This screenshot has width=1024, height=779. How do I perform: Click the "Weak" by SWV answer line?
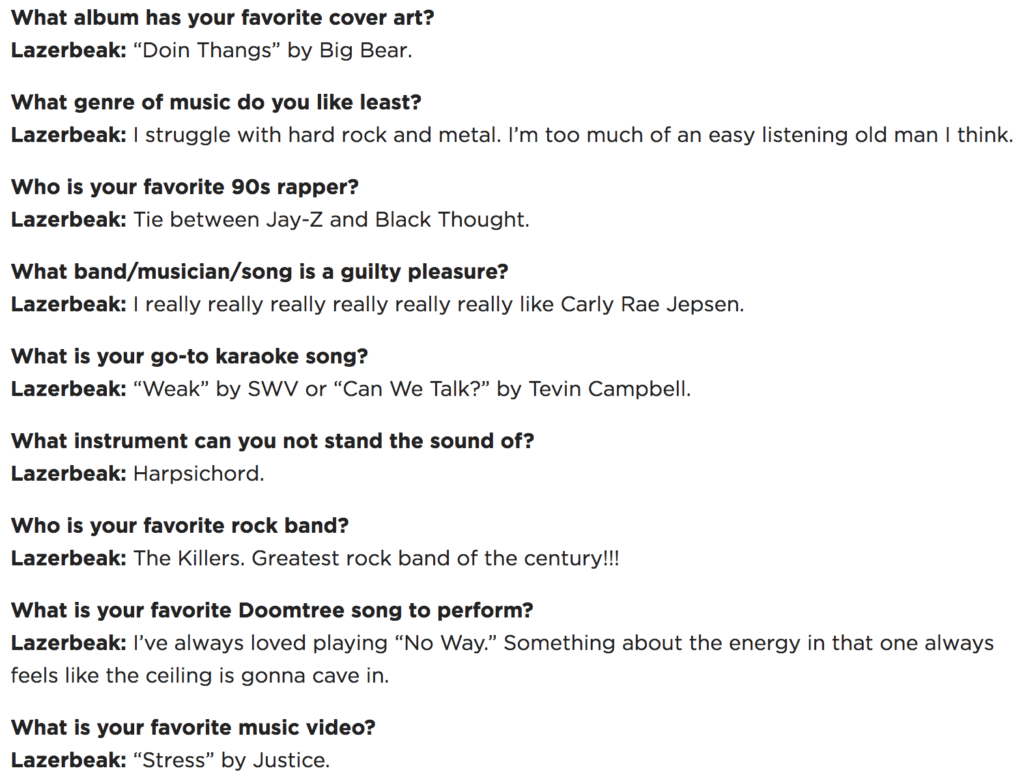351,389
